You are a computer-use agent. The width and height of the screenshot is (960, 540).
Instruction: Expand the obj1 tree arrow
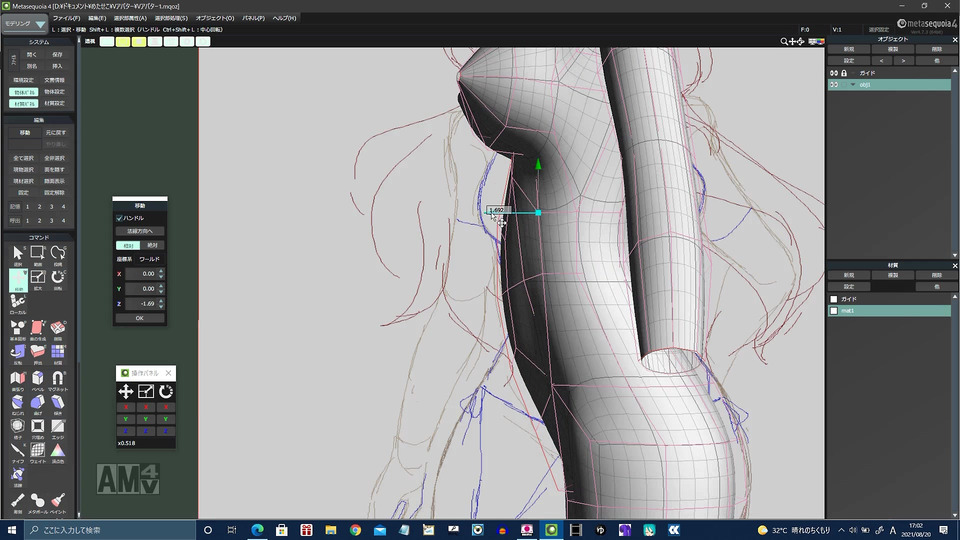pyautogui.click(x=853, y=85)
